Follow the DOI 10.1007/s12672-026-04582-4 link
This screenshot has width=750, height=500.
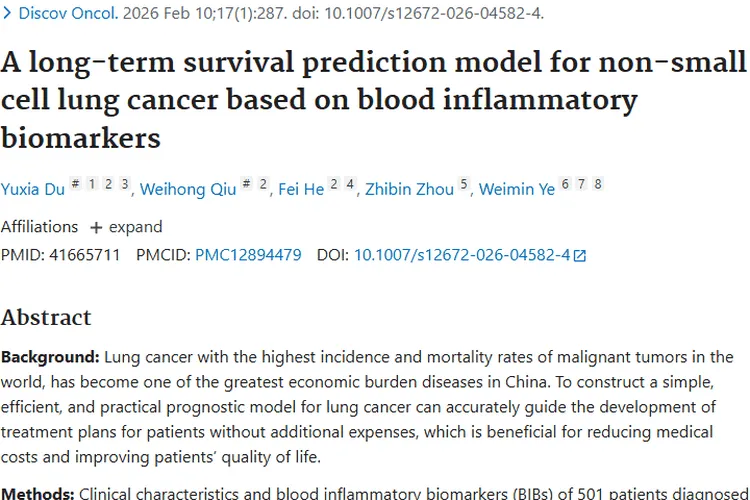[x=461, y=255]
